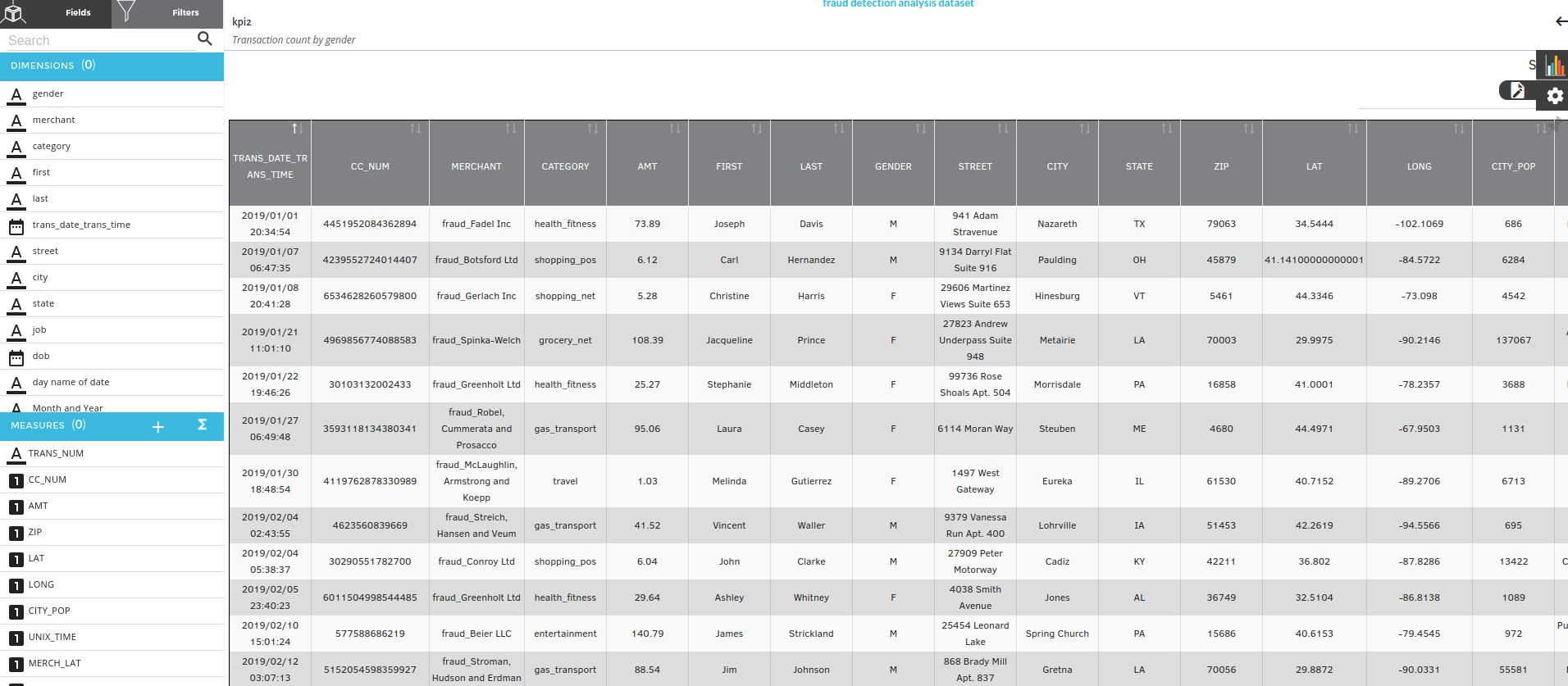Click the numeric type icon beside AMT
This screenshot has height=686, width=1568.
[x=16, y=507]
